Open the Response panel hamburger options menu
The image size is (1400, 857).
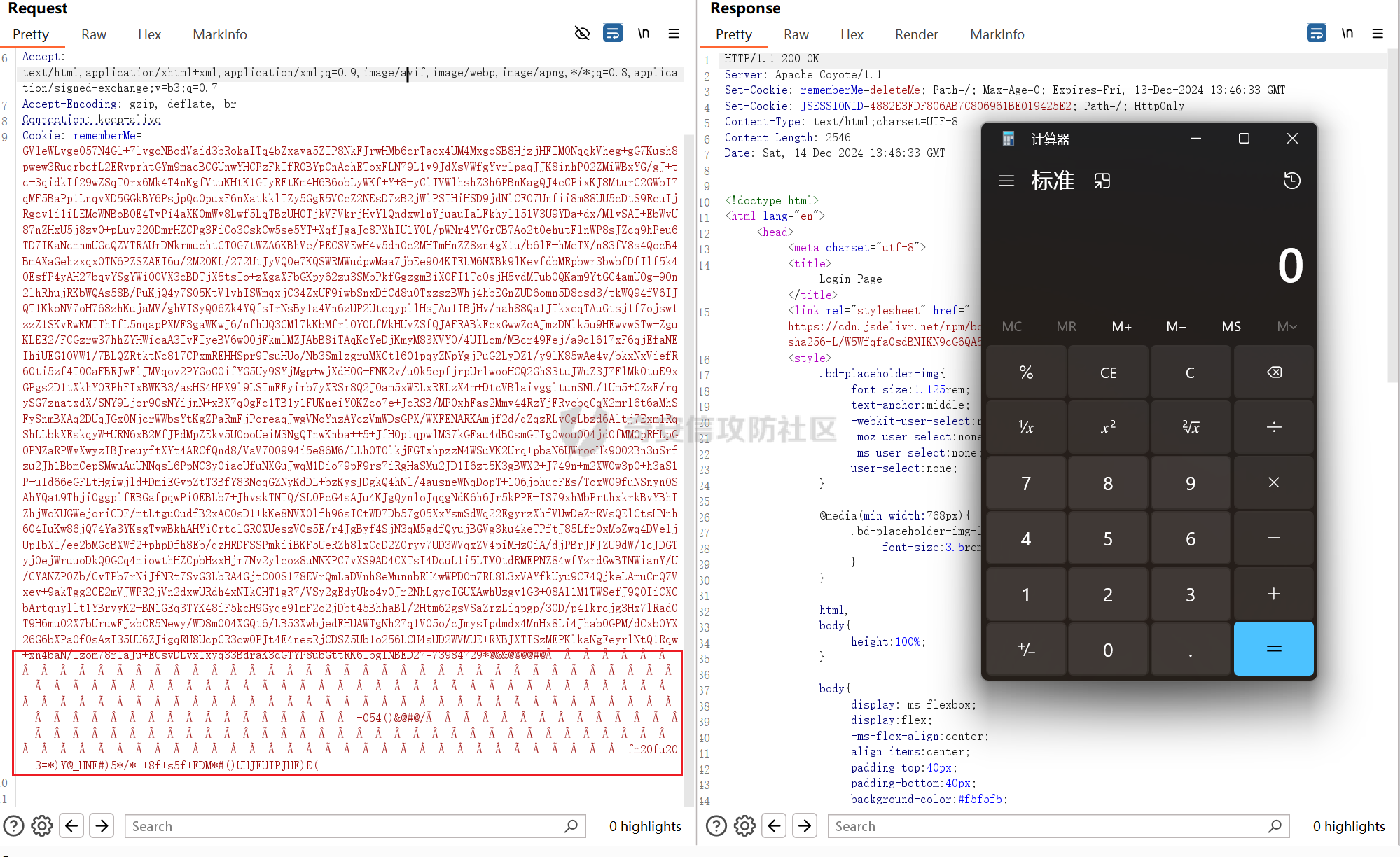click(1378, 34)
